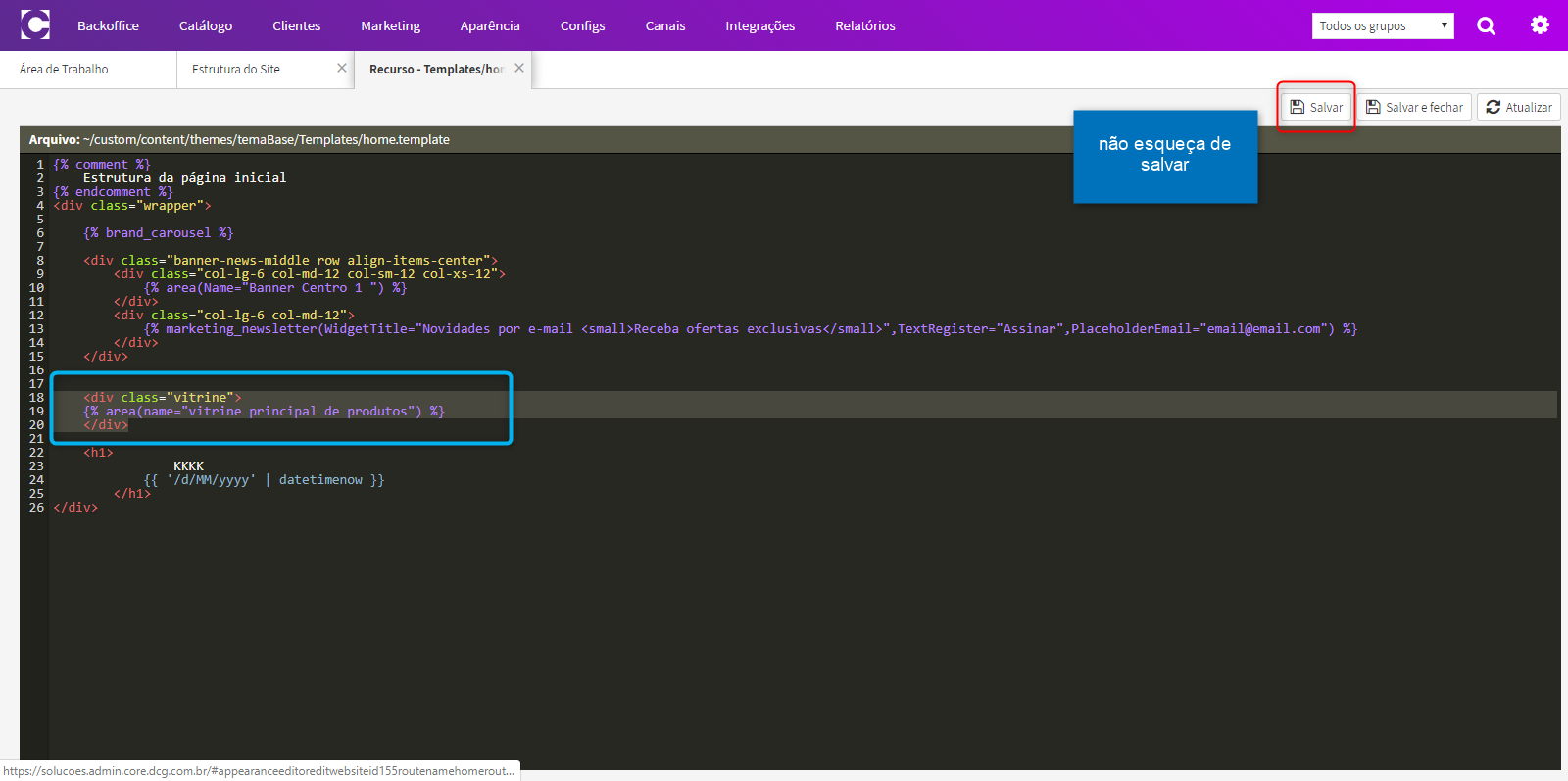Close the Recurso - Templates tab
The image size is (1568, 781).
tap(519, 69)
